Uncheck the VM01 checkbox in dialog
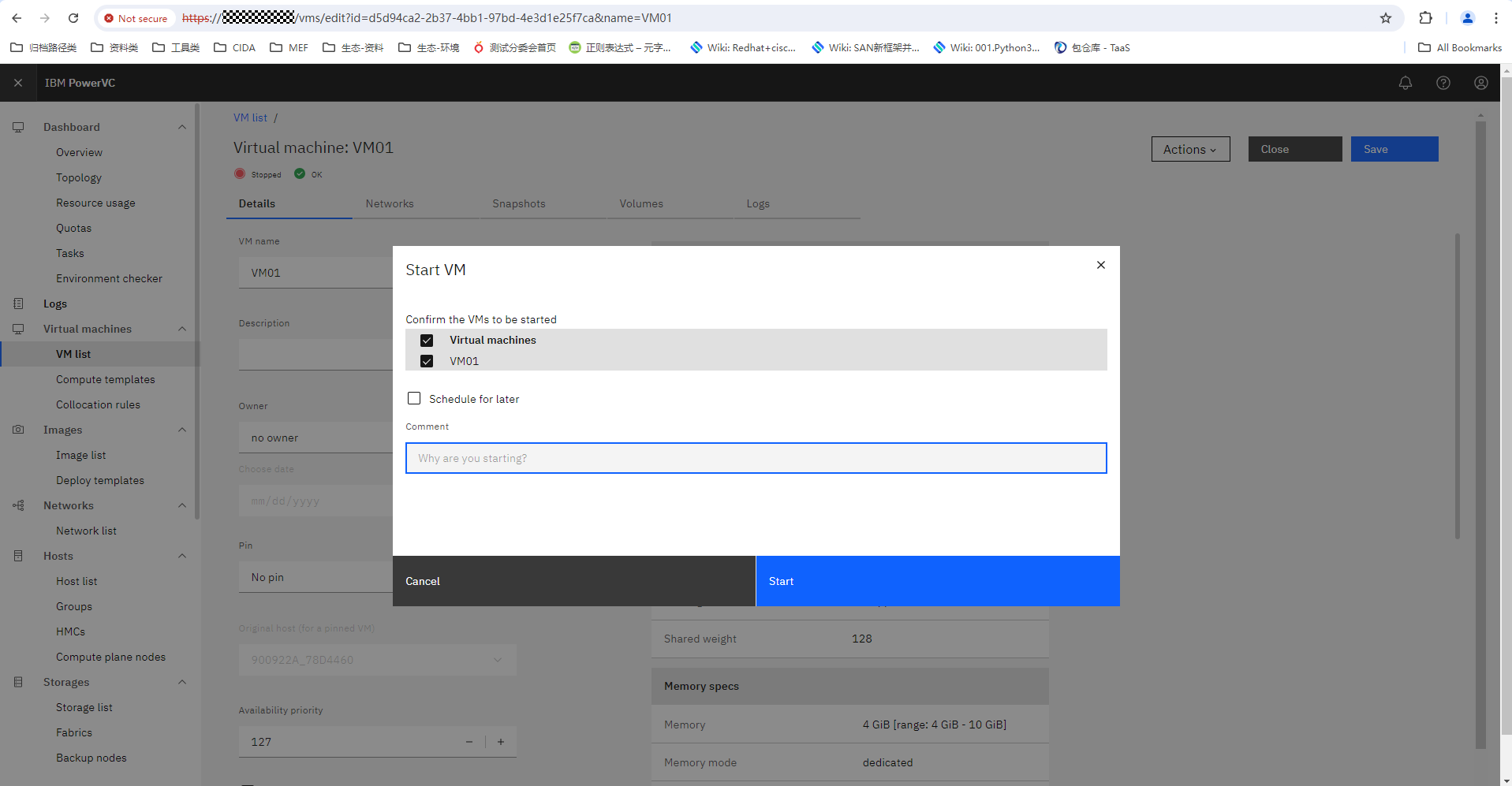Screen dimensions: 1512x786 [427, 361]
